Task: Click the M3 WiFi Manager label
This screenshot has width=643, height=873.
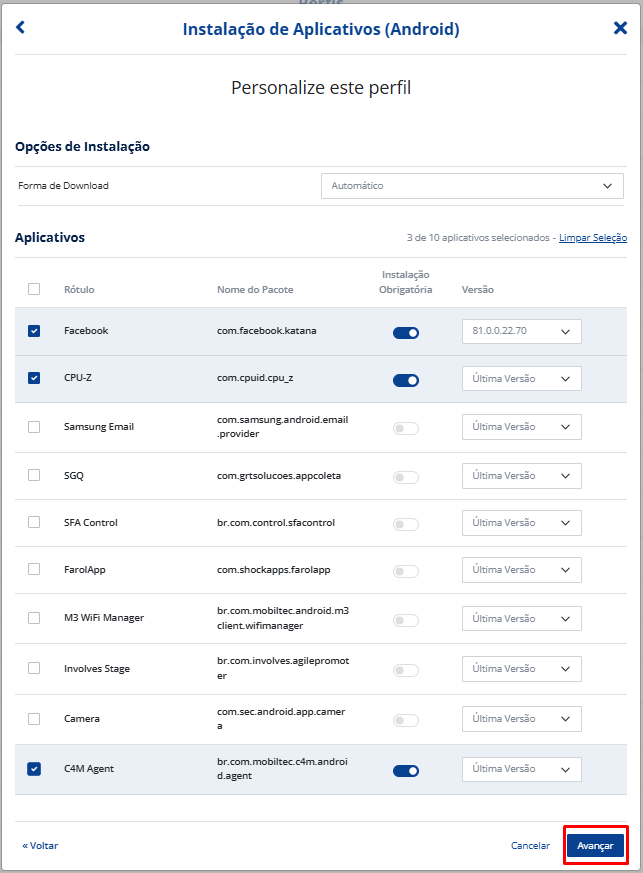Action: (x=104, y=618)
